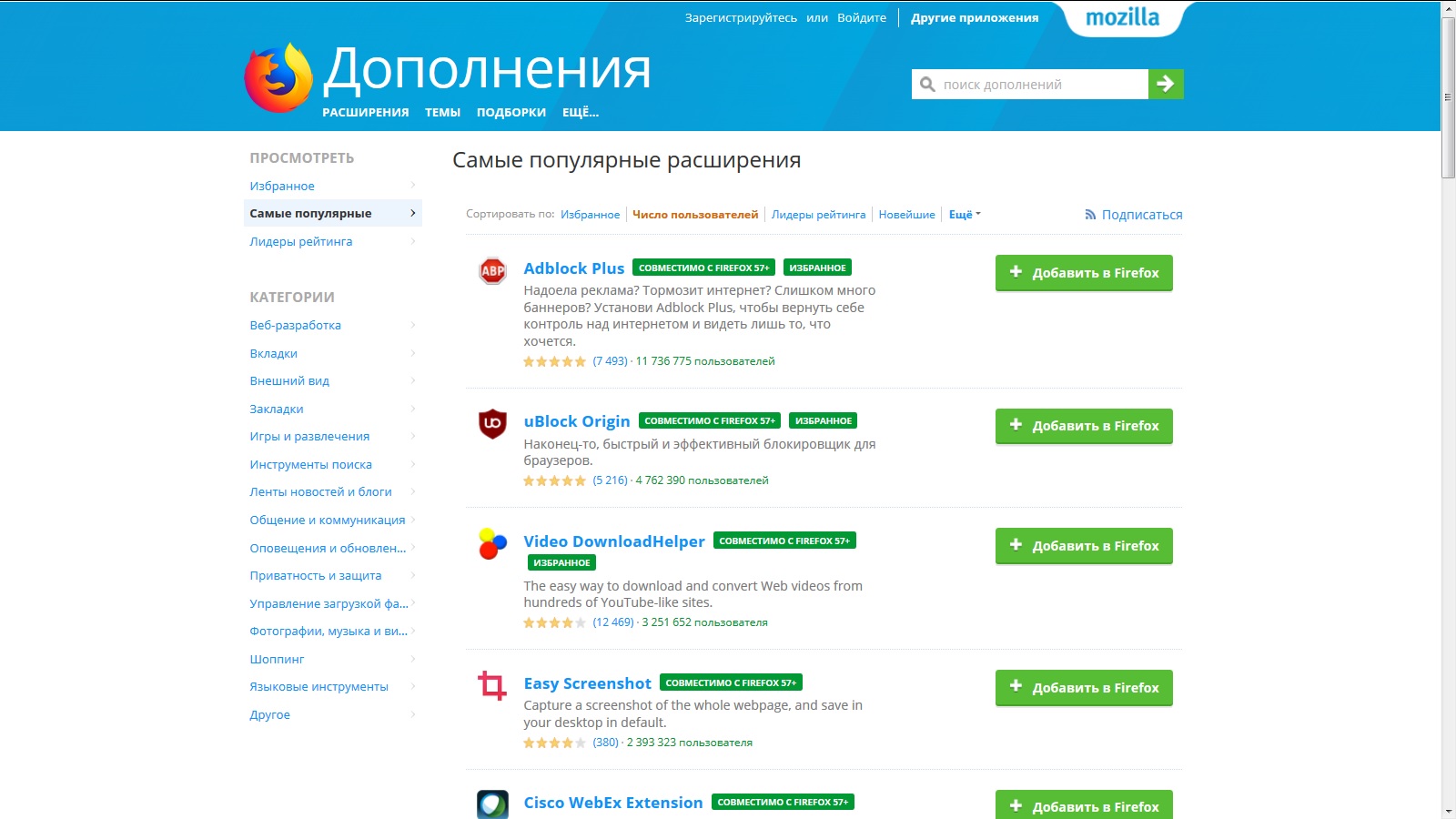Open Игры и развлечения category

coord(333,436)
